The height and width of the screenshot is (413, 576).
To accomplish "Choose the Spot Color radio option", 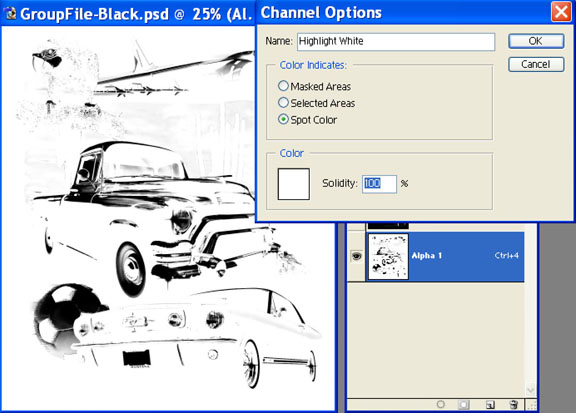I will tap(283, 119).
